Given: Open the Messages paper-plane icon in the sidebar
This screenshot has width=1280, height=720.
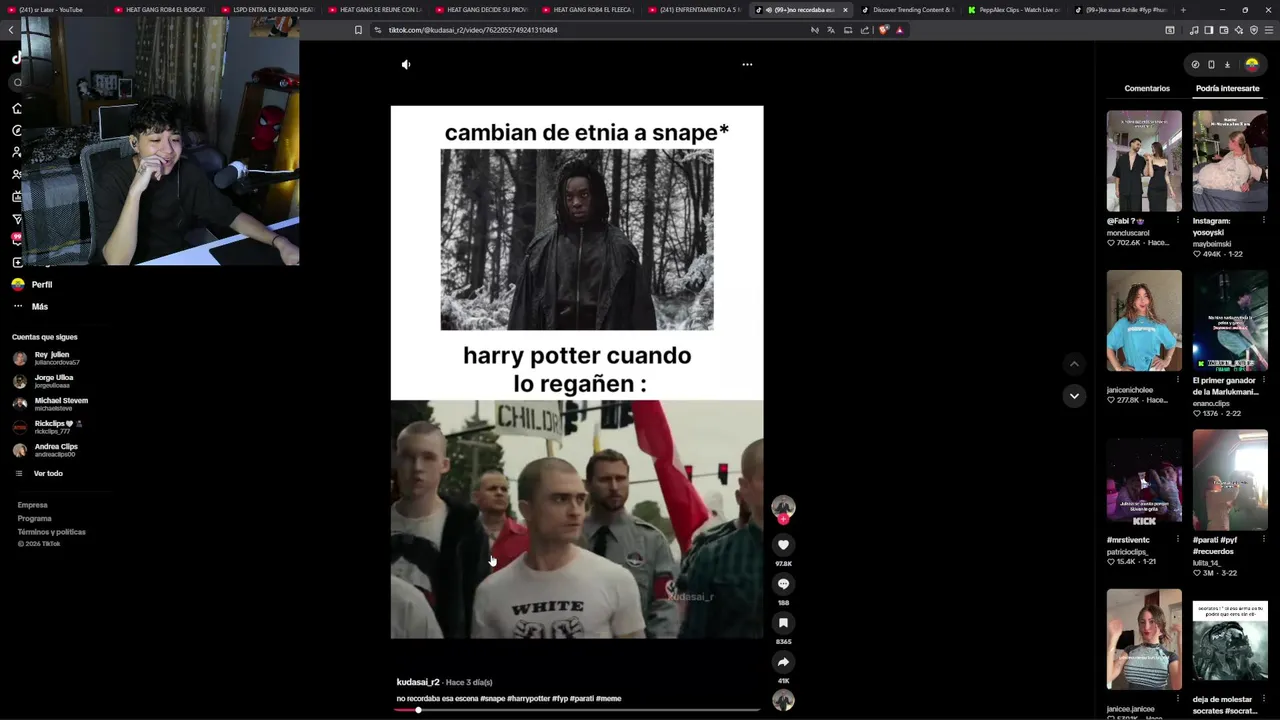Looking at the screenshot, I should (x=17, y=218).
